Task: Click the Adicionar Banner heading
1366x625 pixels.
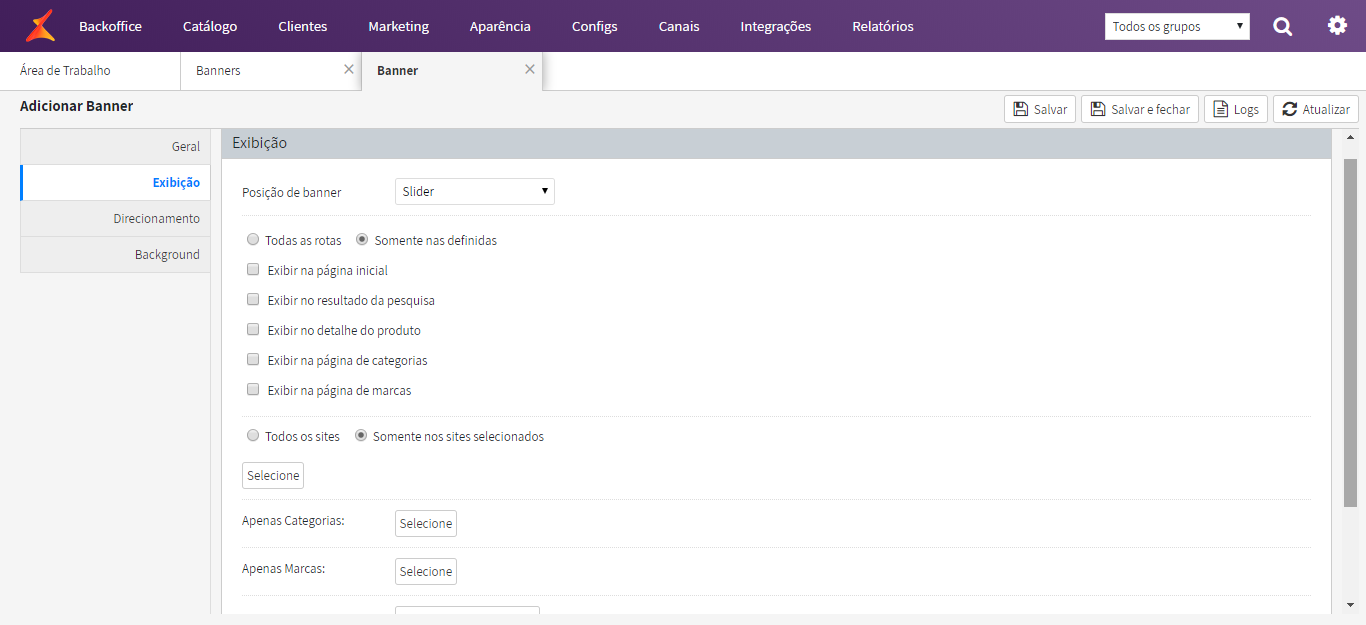Action: point(76,106)
